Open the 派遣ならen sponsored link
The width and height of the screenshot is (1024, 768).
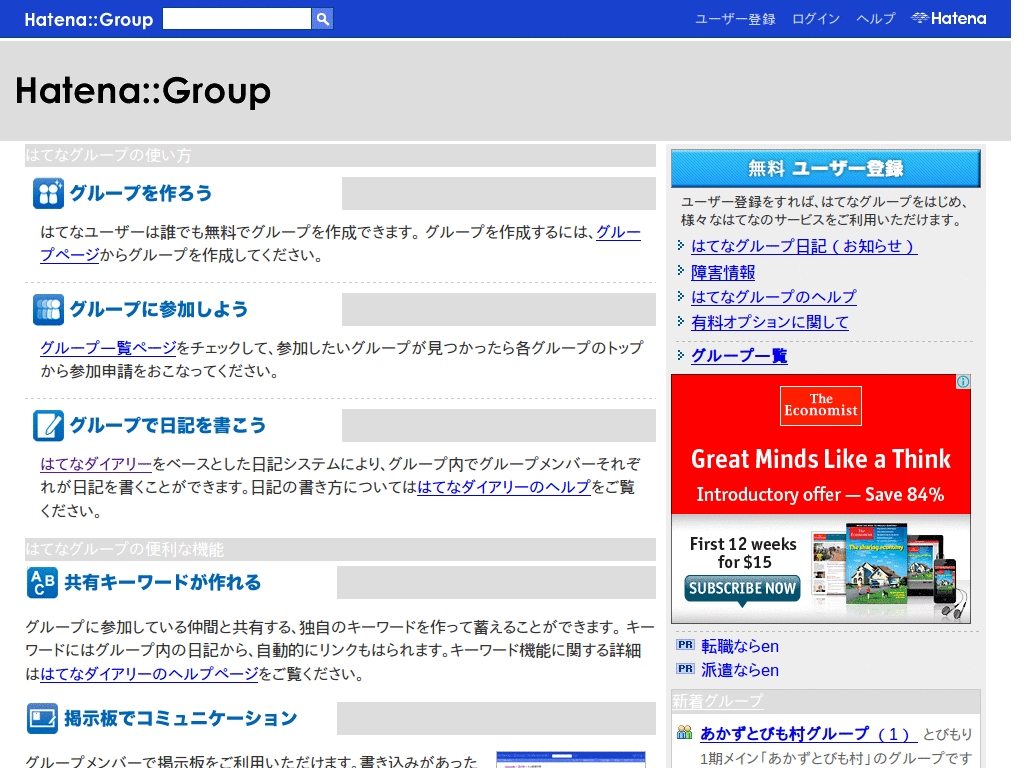coord(740,671)
